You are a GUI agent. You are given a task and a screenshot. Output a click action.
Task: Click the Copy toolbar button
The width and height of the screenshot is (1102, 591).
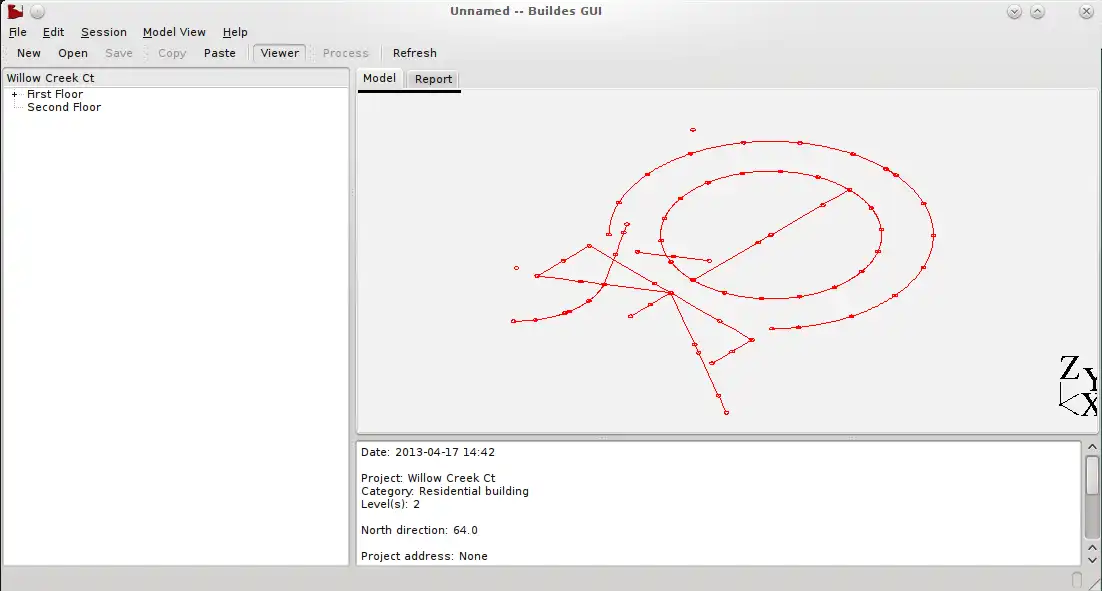point(172,53)
